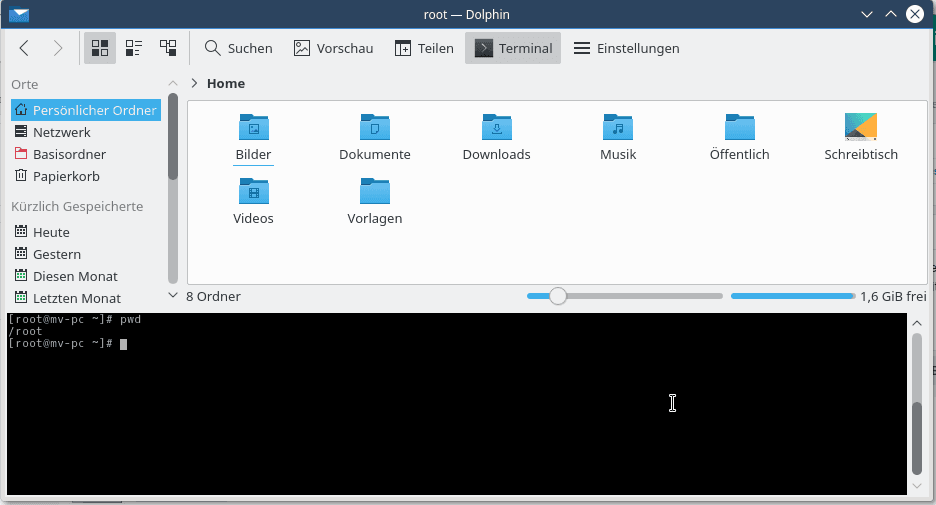Switch to Details tree view mode
Image resolution: width=936 pixels, height=505 pixels.
click(x=168, y=48)
